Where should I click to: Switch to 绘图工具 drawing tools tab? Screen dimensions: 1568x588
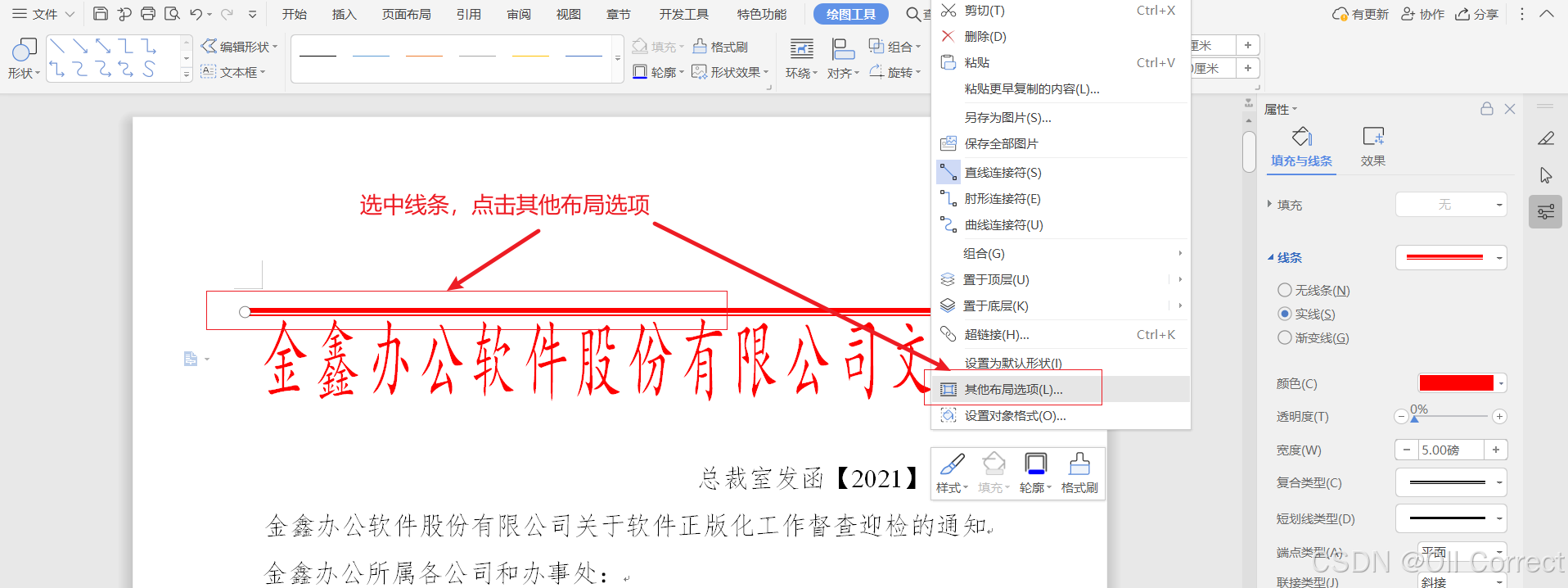[851, 14]
